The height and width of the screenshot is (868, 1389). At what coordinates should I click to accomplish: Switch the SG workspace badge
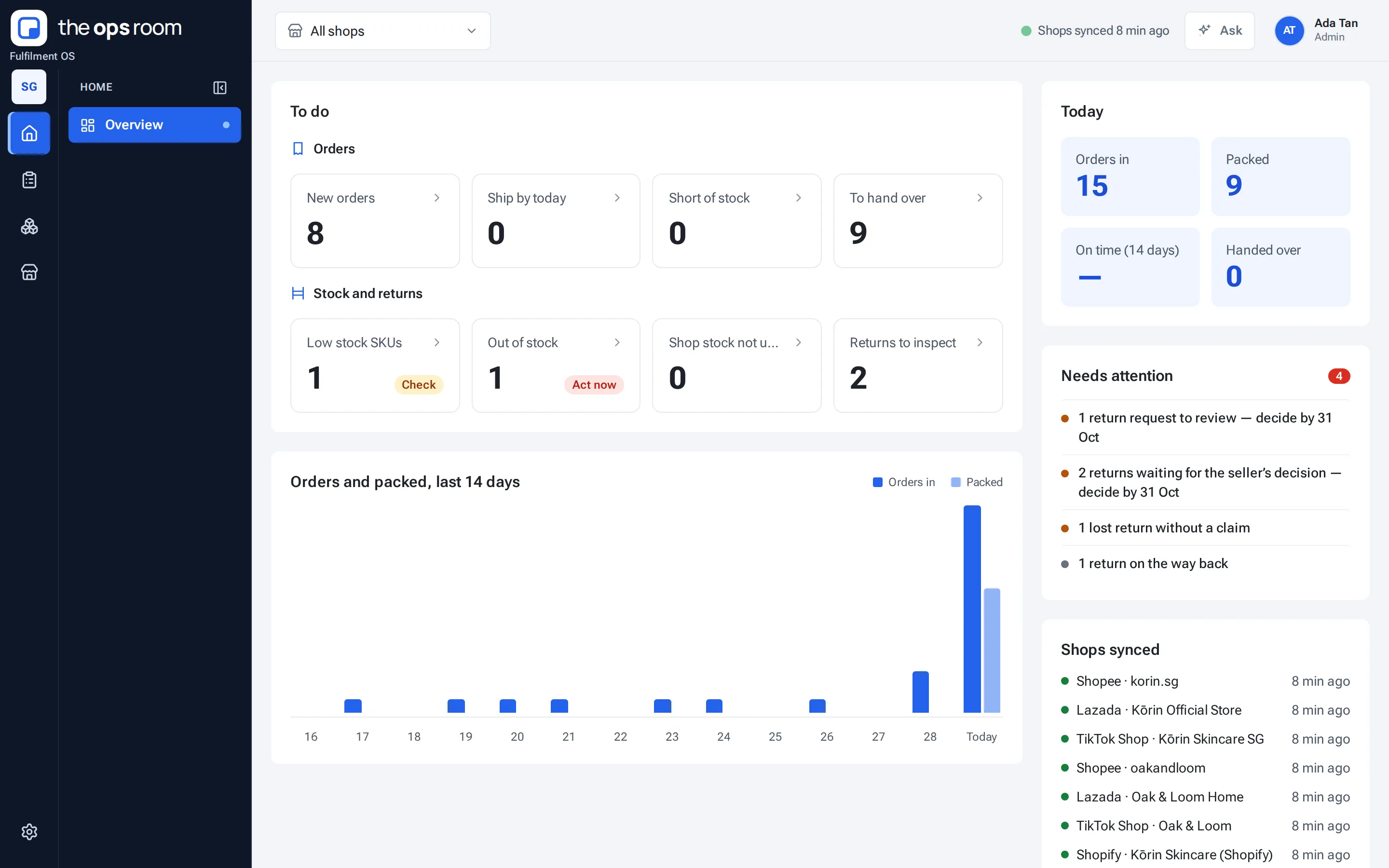click(29, 87)
